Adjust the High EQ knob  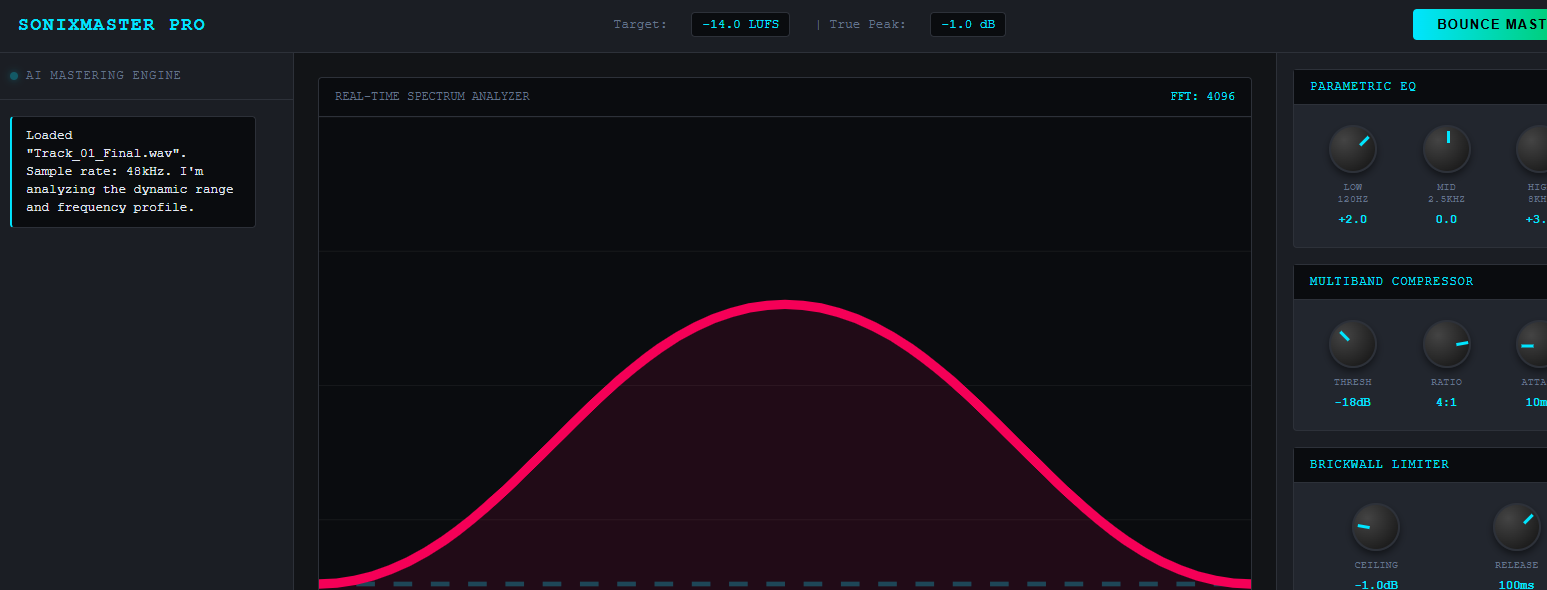1534,150
